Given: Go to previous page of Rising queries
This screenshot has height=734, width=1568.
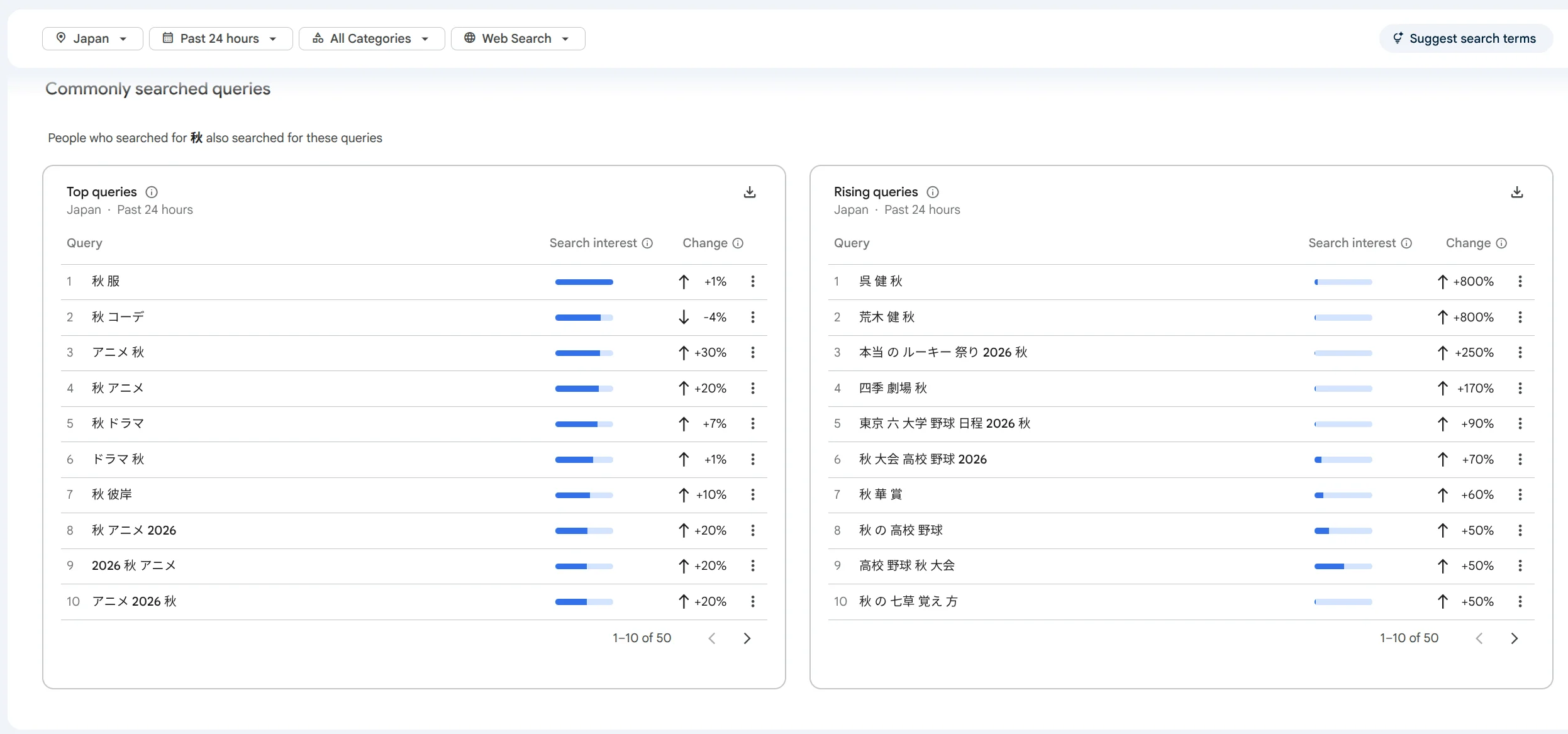Looking at the screenshot, I should (1479, 638).
